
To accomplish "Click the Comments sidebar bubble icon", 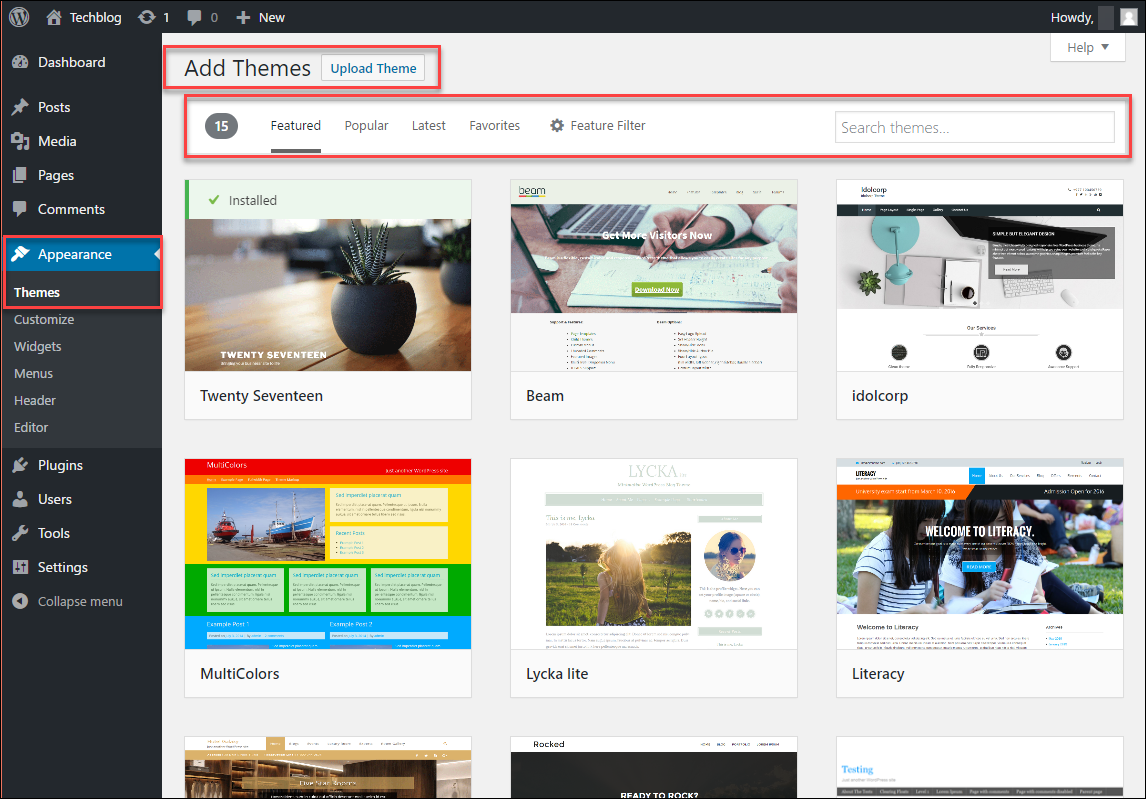I will [20, 209].
